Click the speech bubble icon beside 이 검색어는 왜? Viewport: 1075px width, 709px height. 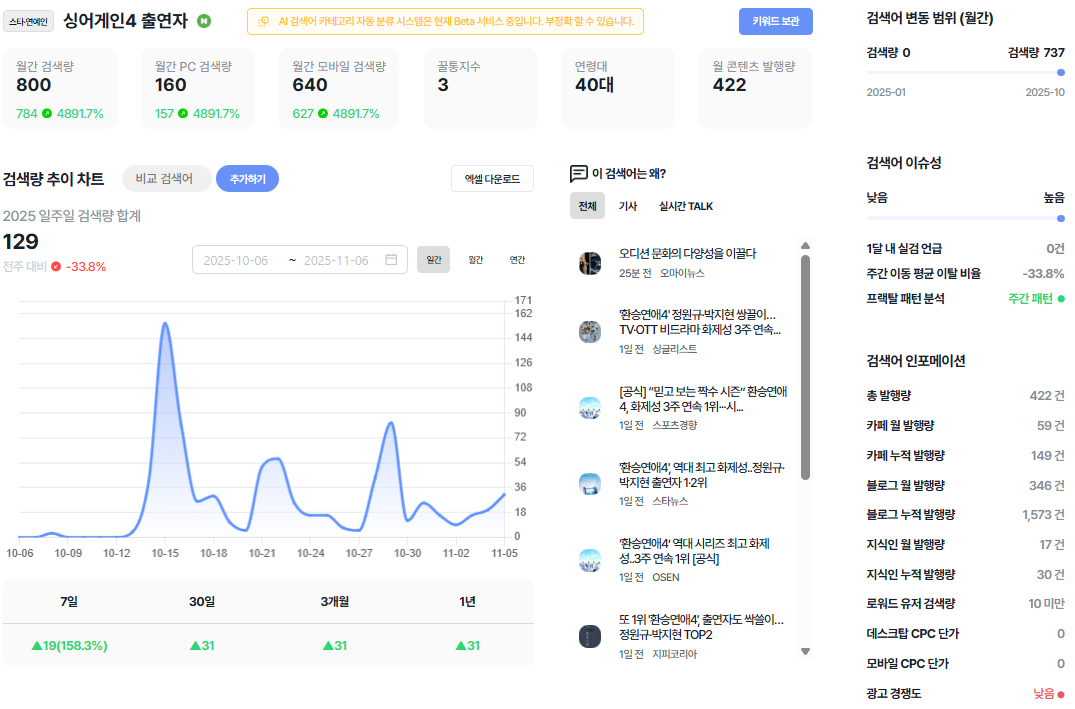[x=578, y=173]
